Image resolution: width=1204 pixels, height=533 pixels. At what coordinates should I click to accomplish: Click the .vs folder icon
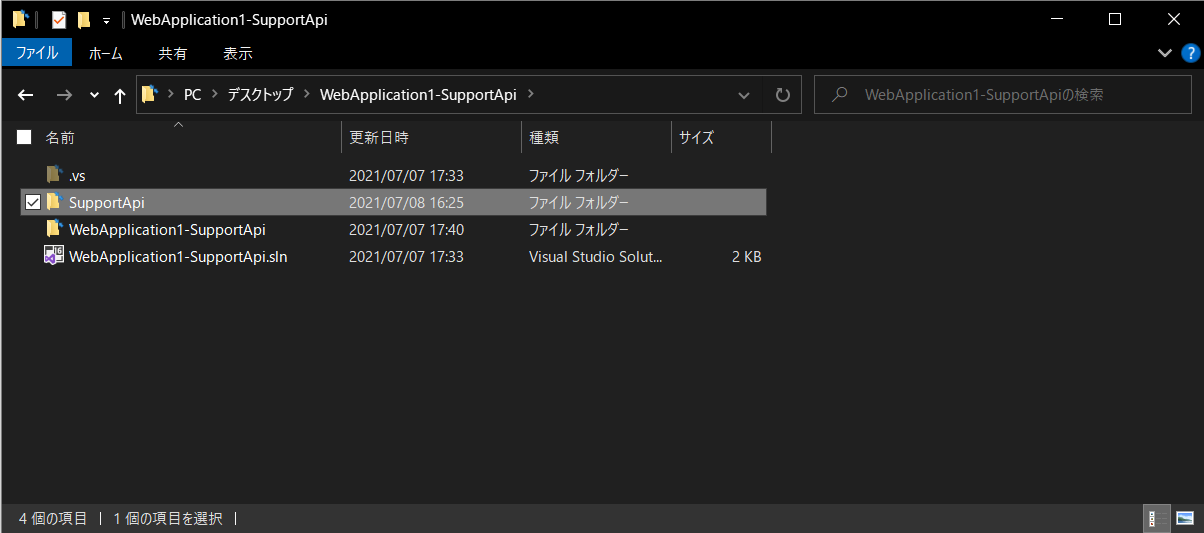coord(54,174)
